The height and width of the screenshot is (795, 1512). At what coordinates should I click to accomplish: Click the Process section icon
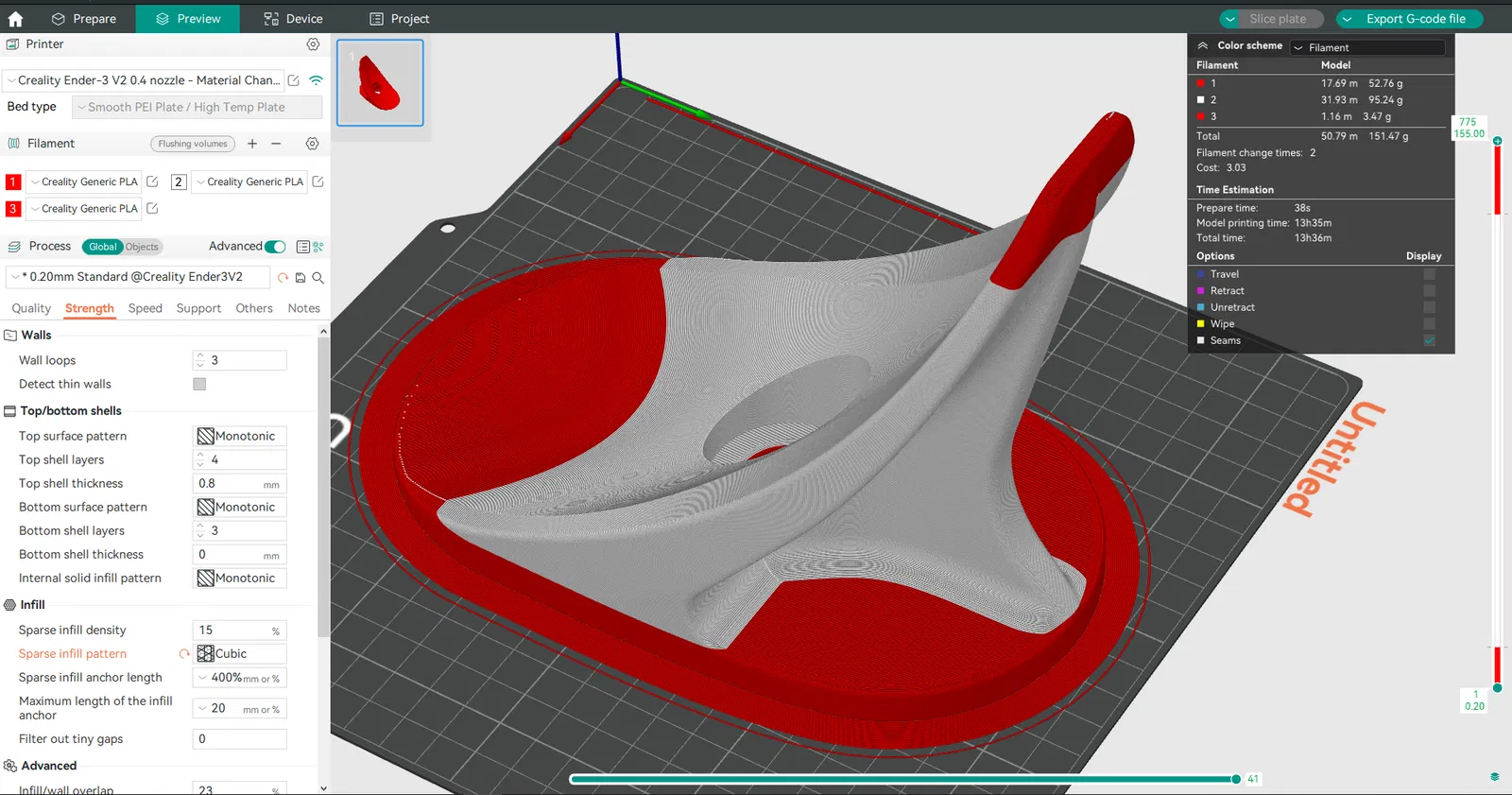pos(14,247)
